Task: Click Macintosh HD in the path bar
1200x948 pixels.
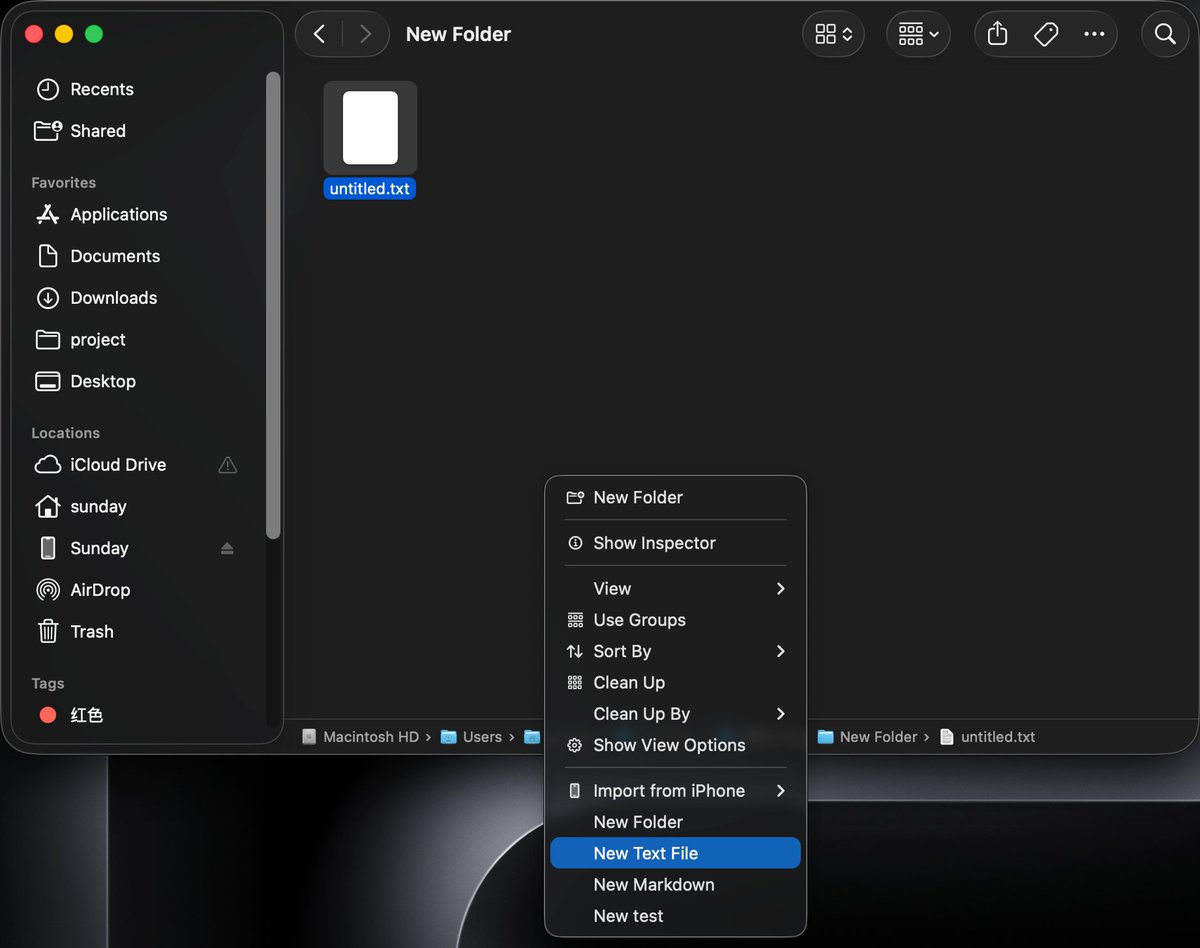Action: coord(361,737)
